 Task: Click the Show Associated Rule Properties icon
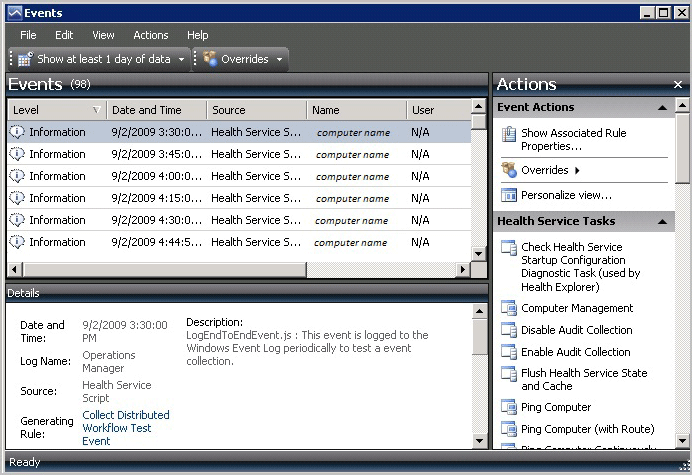[x=509, y=134]
